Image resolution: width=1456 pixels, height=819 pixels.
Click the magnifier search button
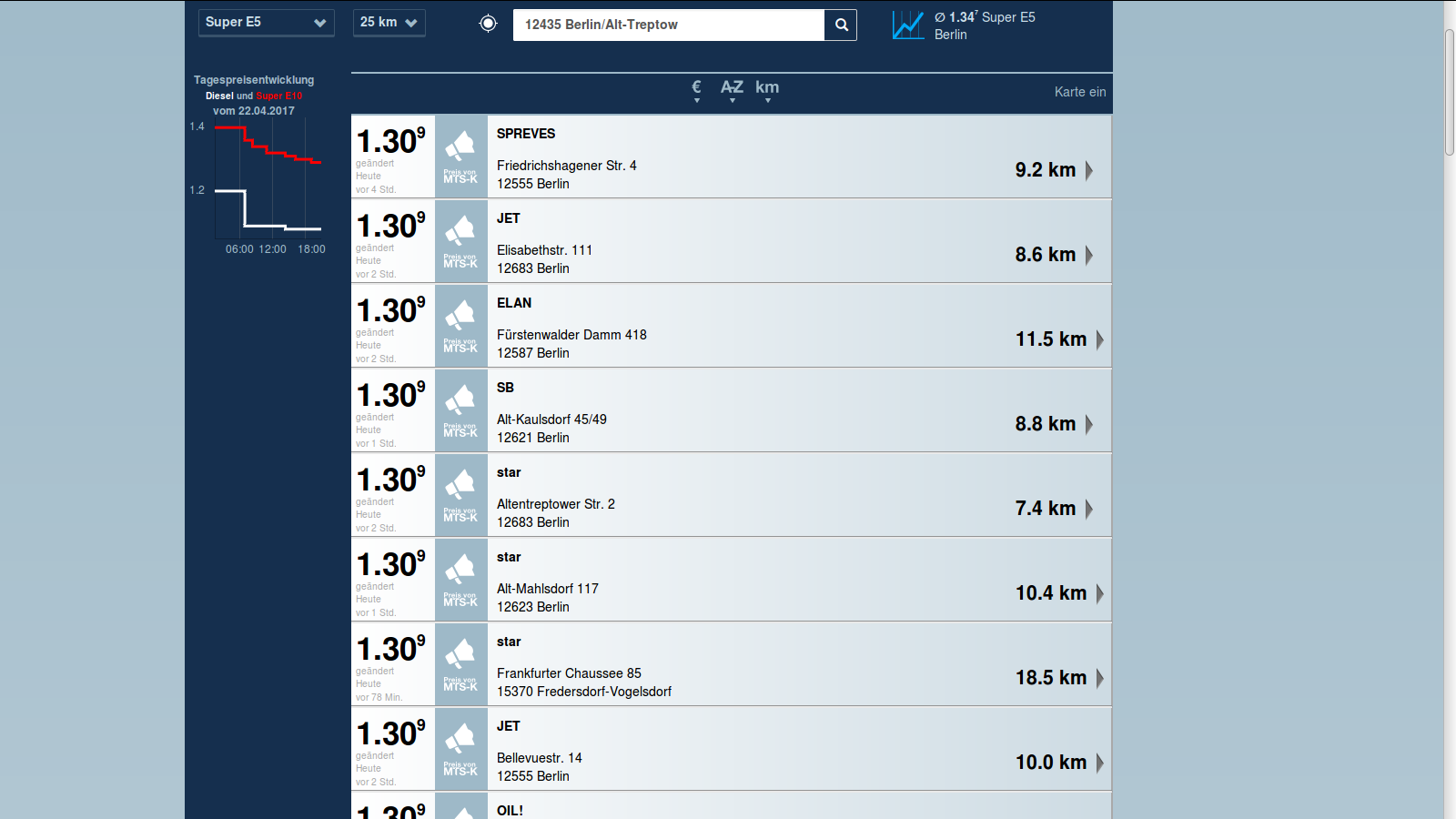[x=841, y=25]
